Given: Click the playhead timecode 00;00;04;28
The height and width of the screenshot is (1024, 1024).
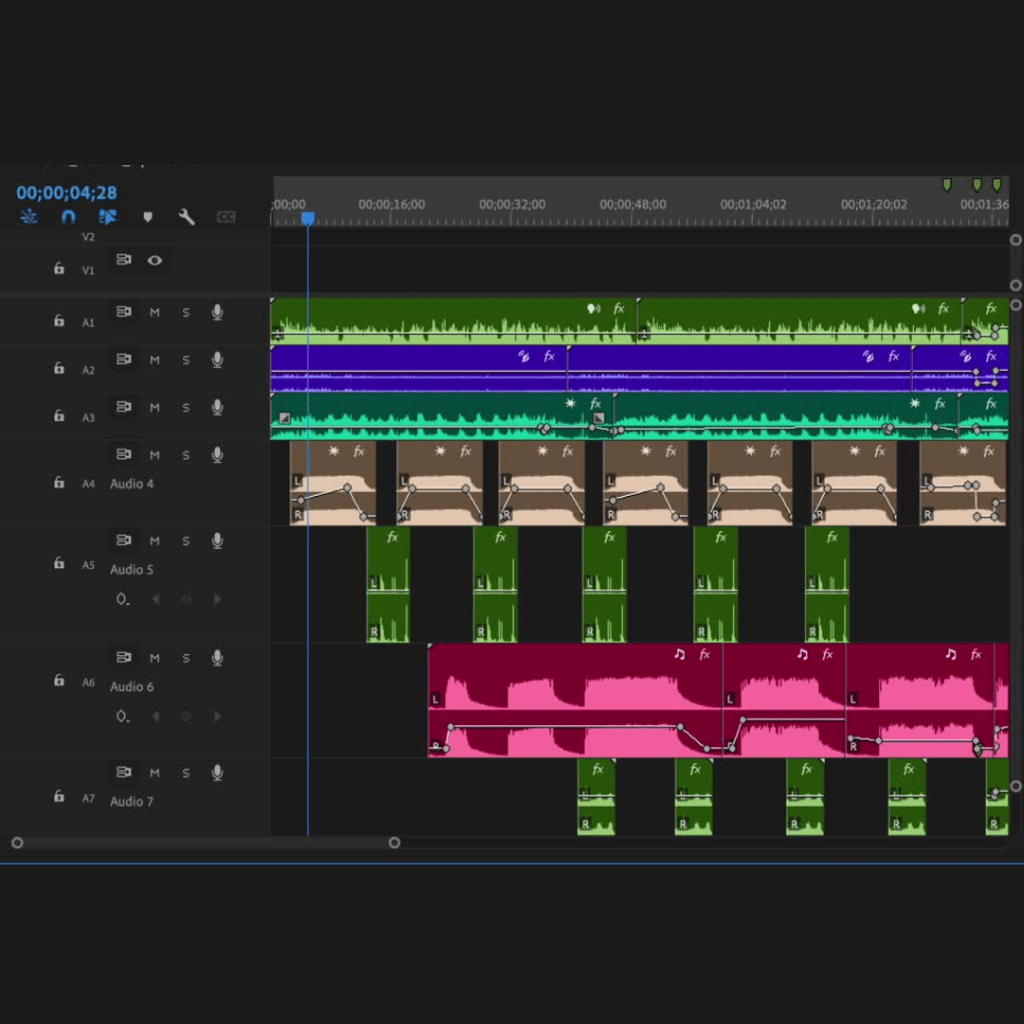Looking at the screenshot, I should (67, 193).
